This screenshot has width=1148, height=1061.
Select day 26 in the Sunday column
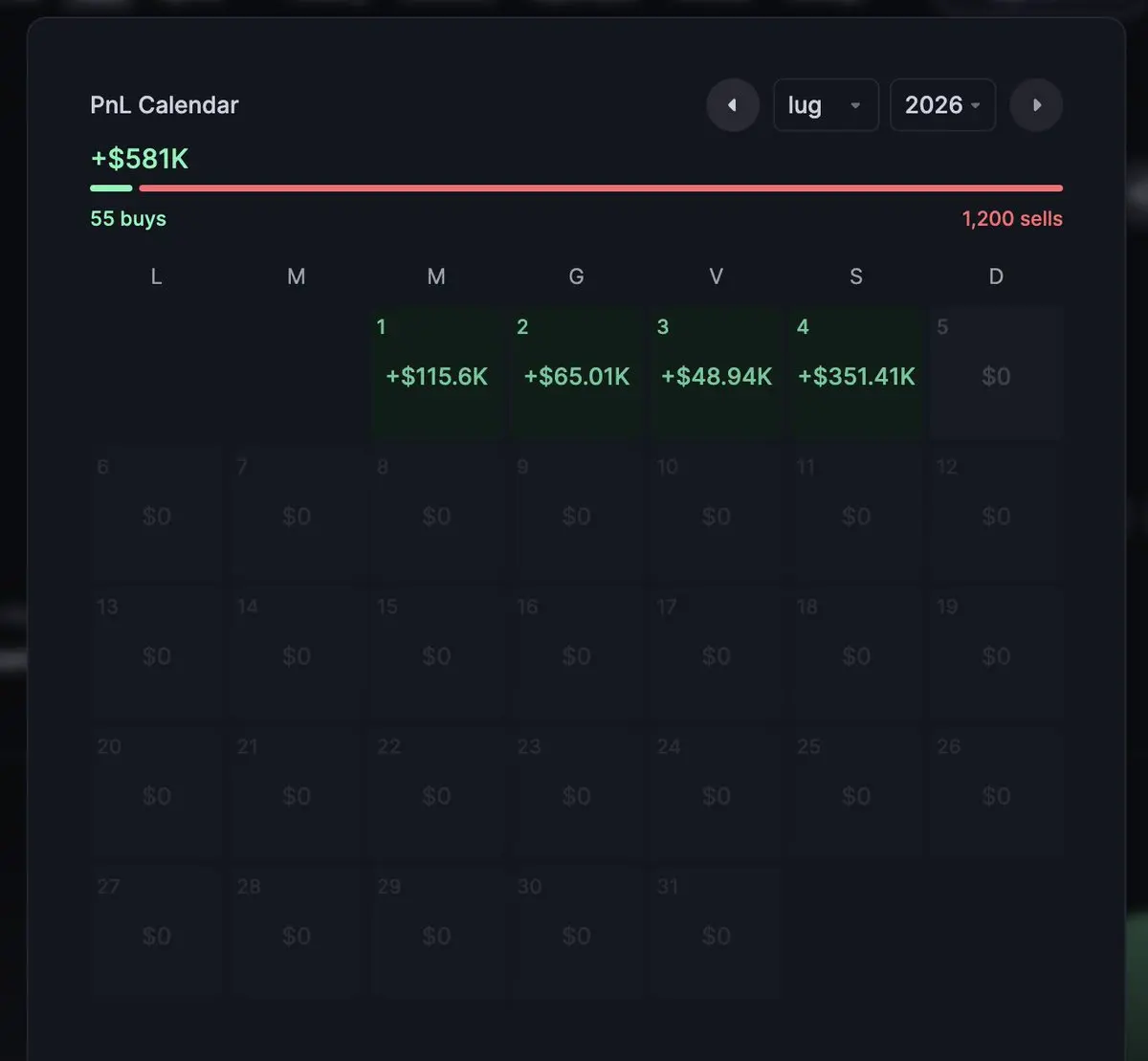tap(996, 792)
